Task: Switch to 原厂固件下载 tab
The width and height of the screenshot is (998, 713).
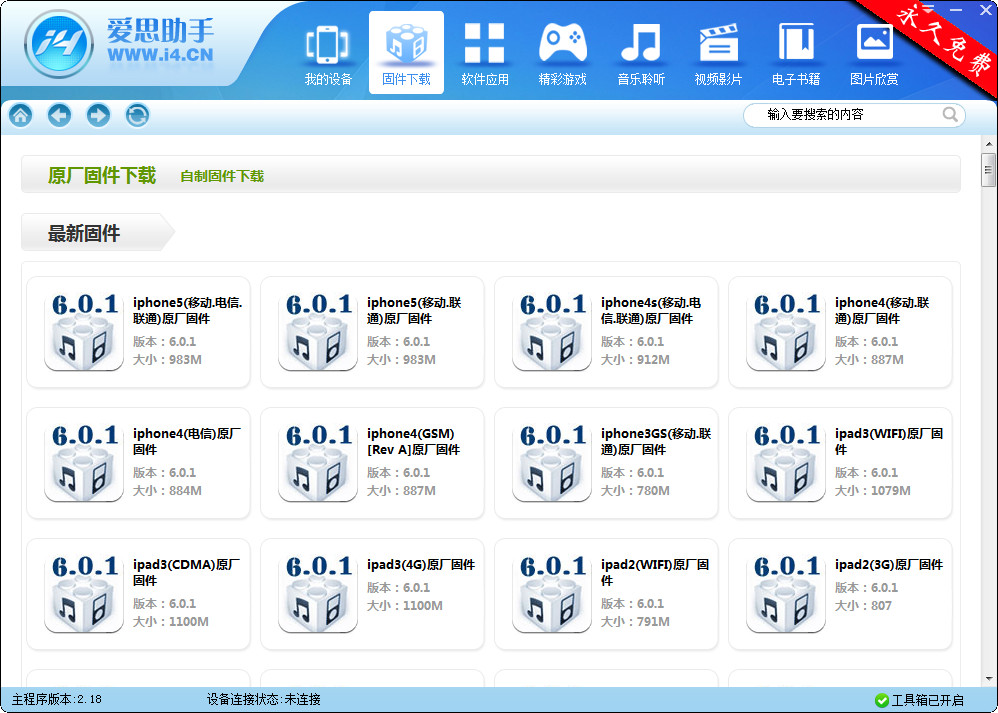Action: (x=102, y=175)
